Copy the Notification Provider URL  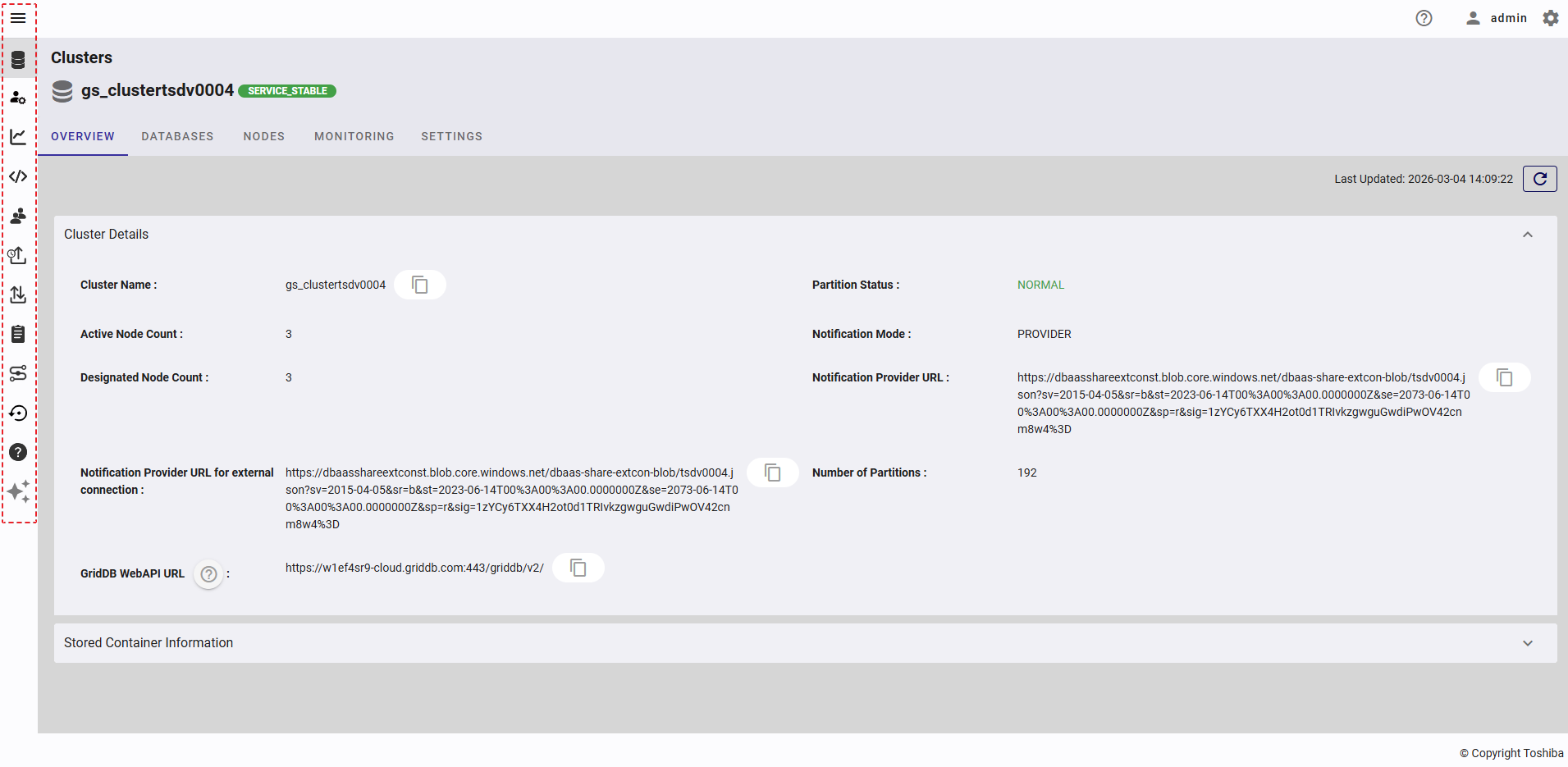pyautogui.click(x=1504, y=377)
